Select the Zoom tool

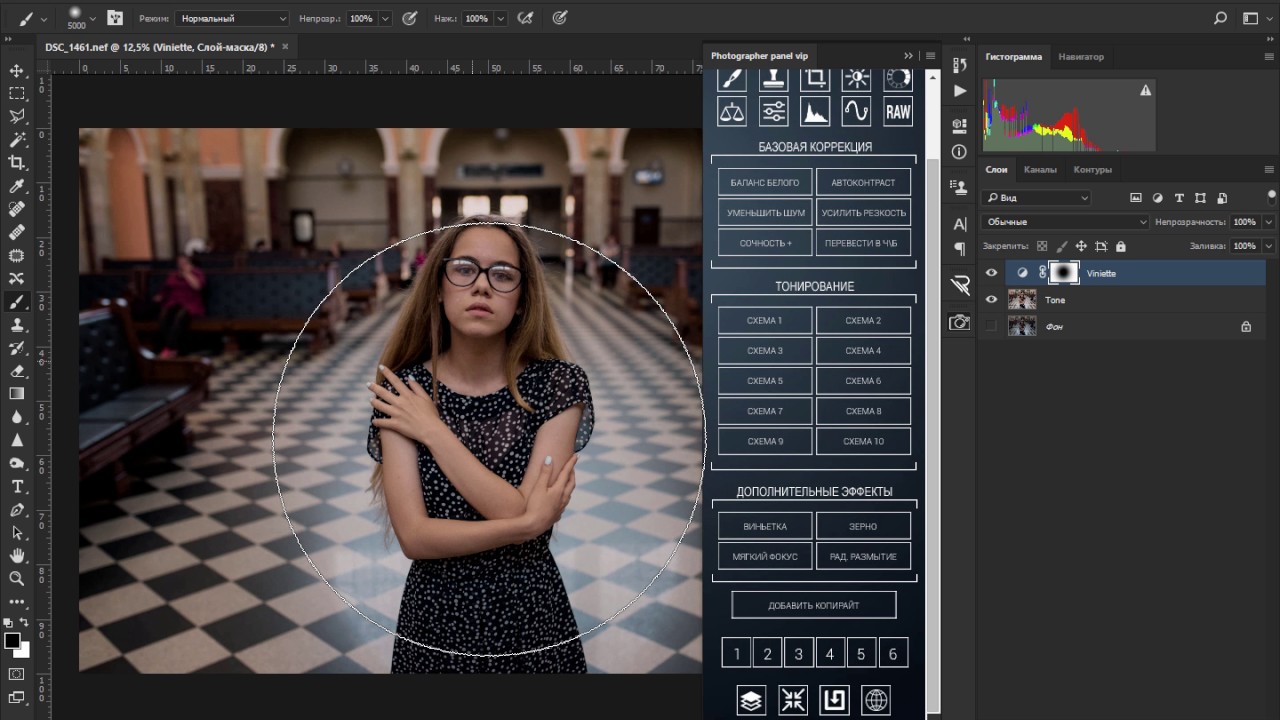(17, 579)
